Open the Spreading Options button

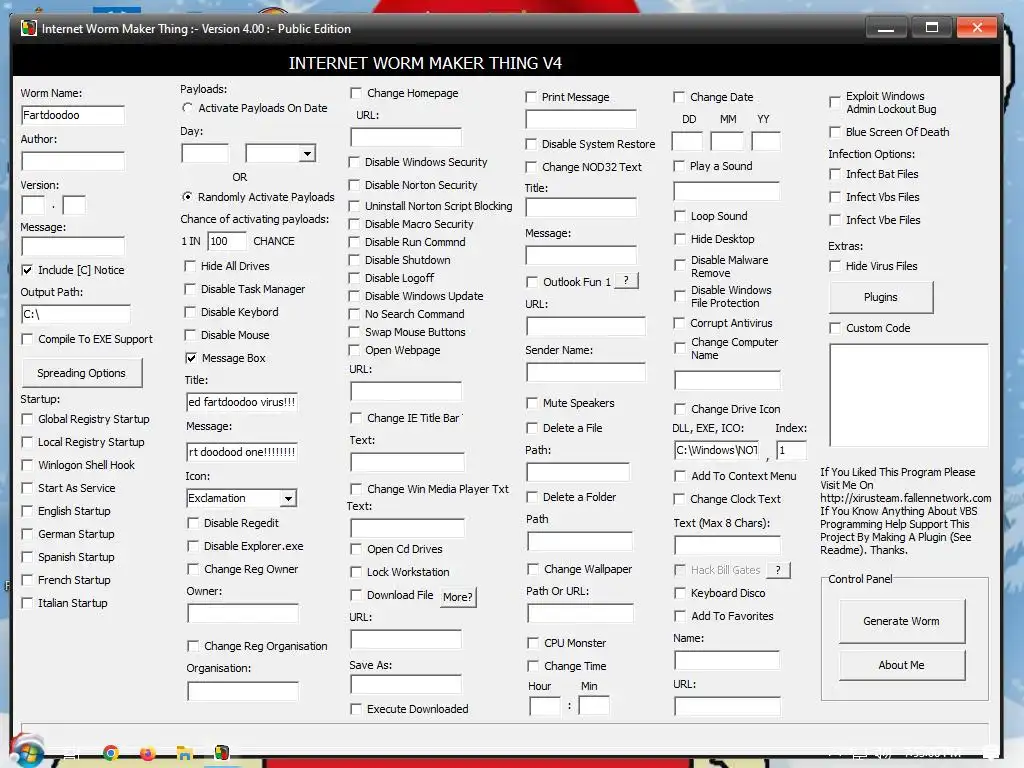[x=82, y=373]
